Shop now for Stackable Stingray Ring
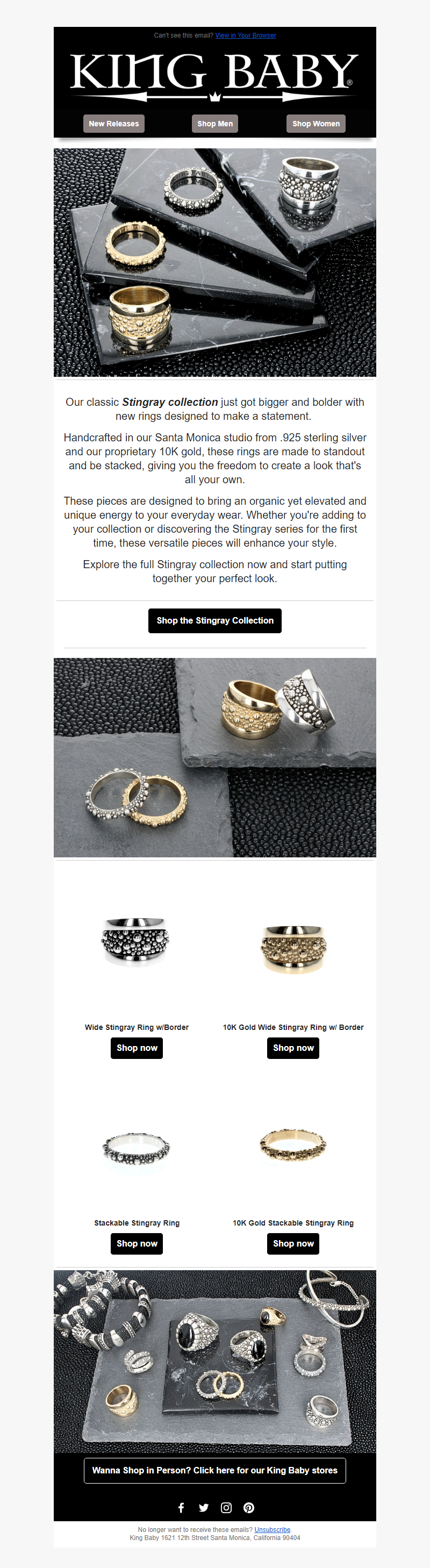 (x=137, y=1243)
